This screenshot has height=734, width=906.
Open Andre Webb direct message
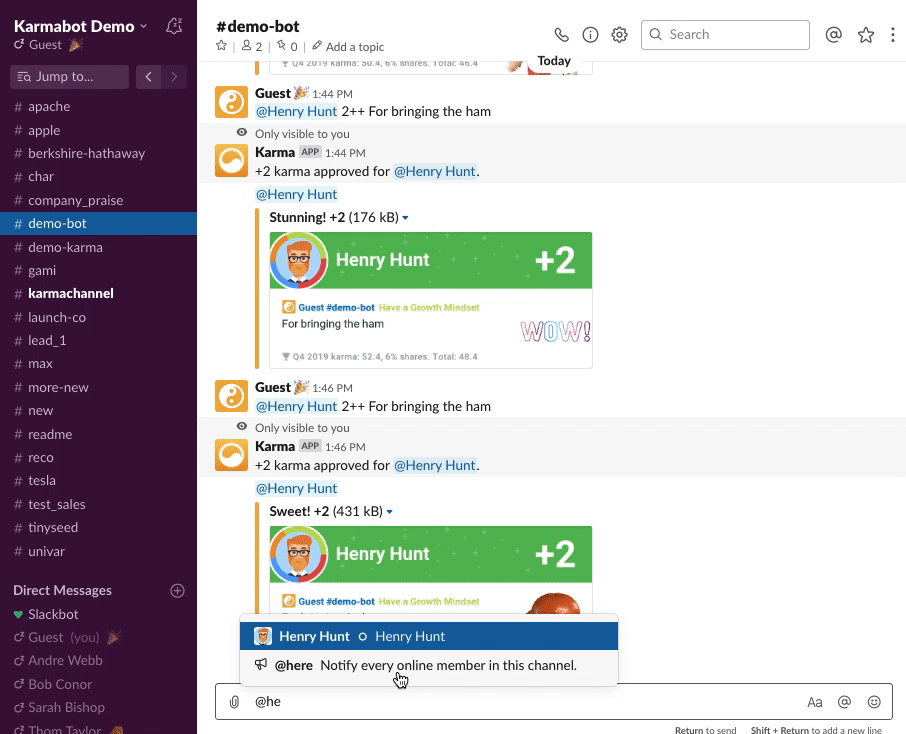coord(98,661)
